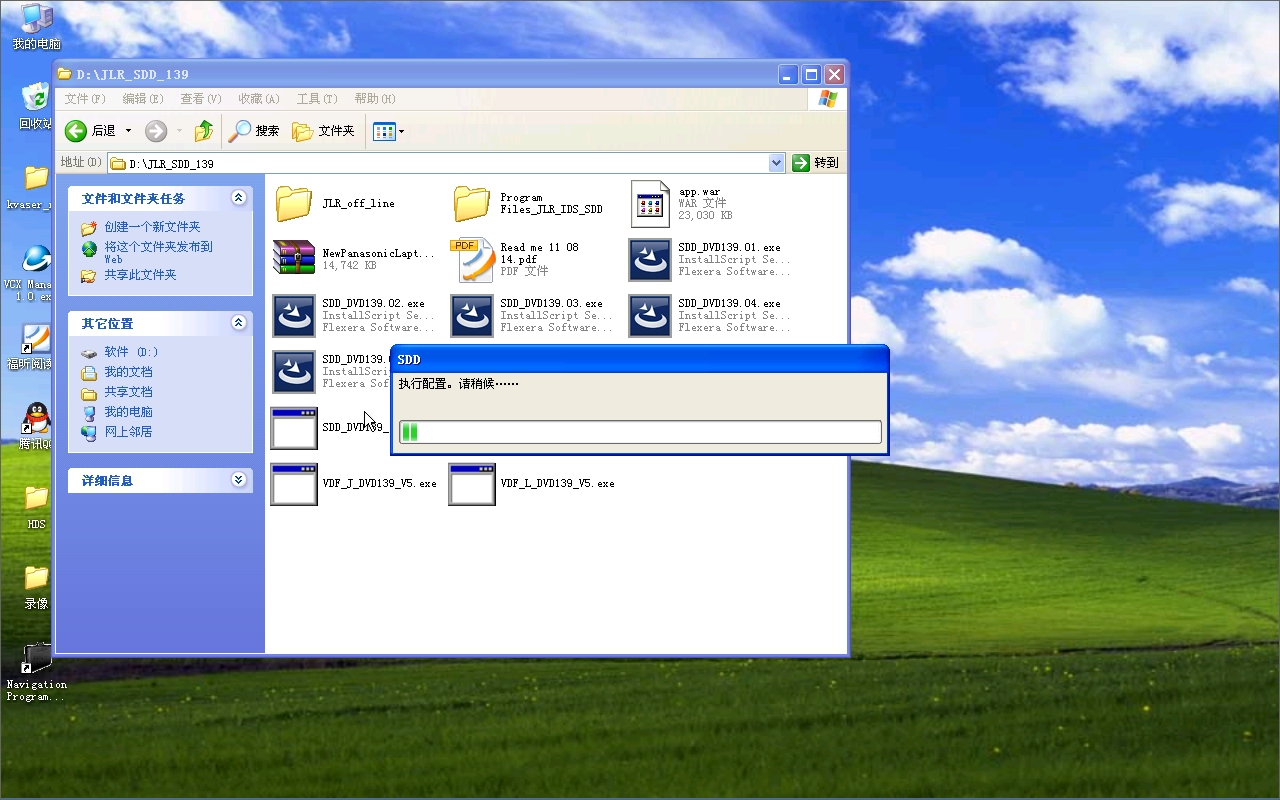The width and height of the screenshot is (1280, 800).
Task: Open the 文件(F) menu
Action: (85, 99)
